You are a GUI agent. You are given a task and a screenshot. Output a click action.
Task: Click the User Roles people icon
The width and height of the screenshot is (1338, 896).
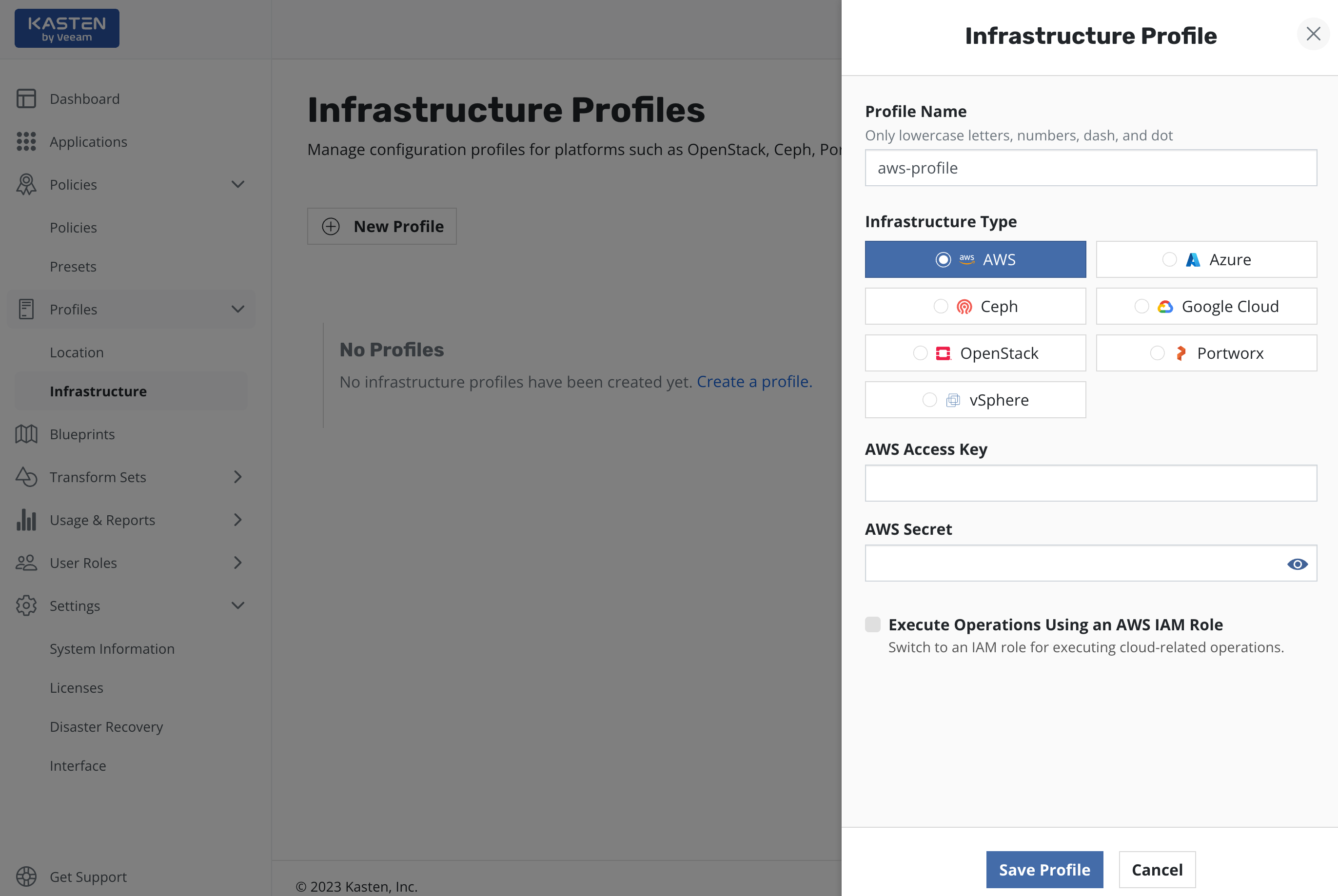pyautogui.click(x=26, y=563)
